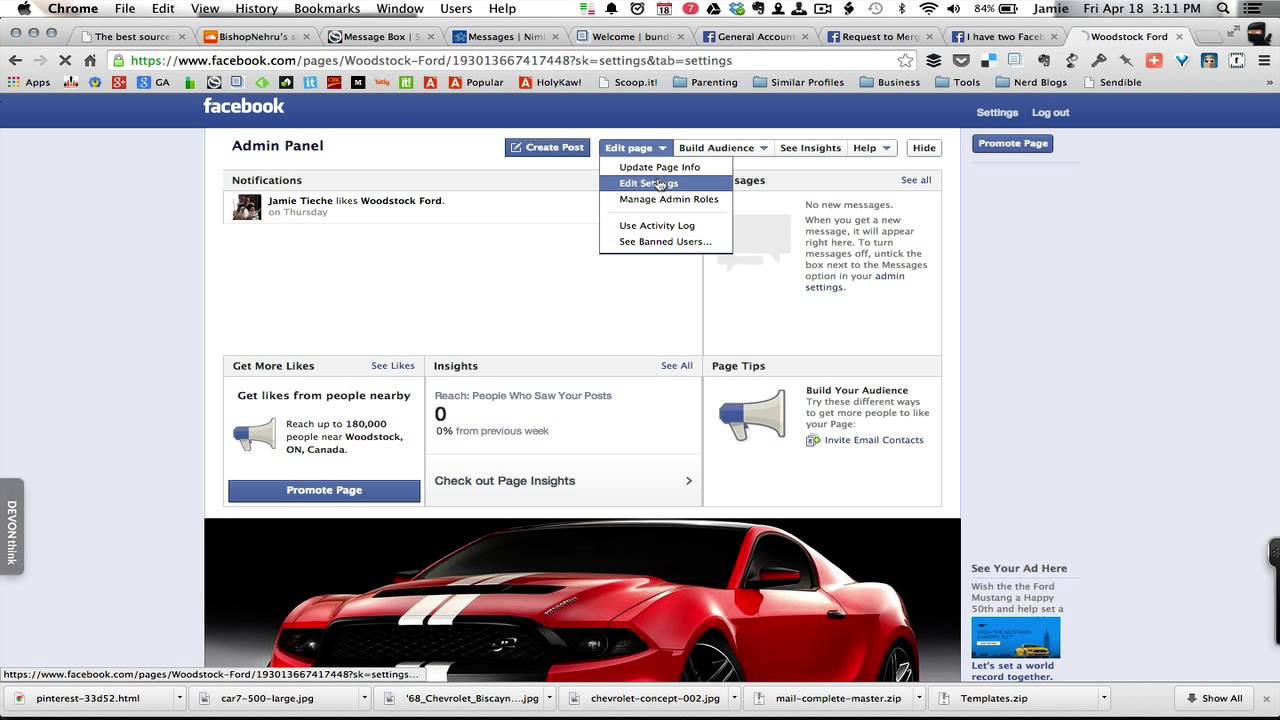Open macOS Spotlight search icon
Viewport: 1280px width, 720px height.
click(x=1223, y=9)
